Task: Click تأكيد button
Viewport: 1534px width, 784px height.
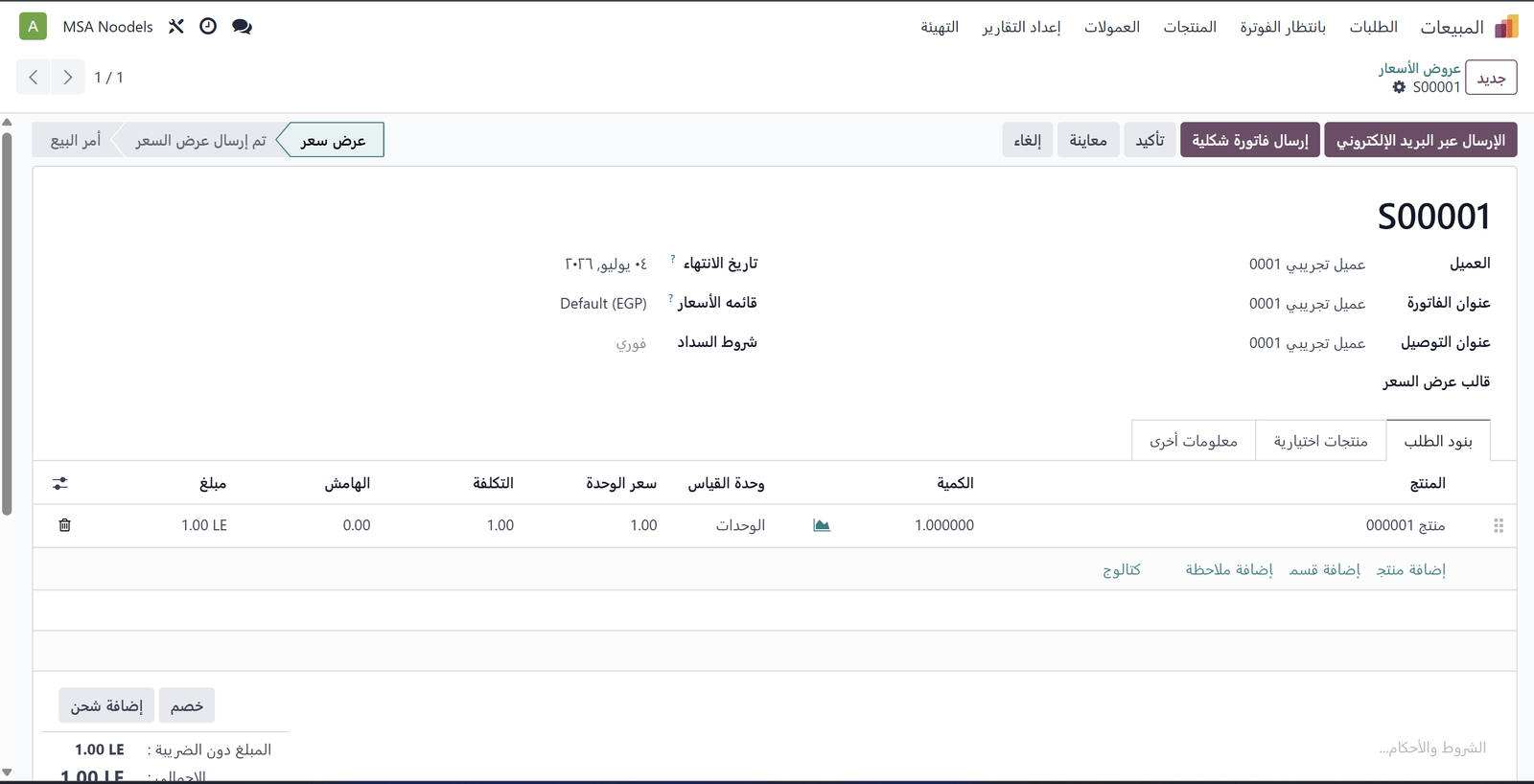Action: click(x=1150, y=140)
